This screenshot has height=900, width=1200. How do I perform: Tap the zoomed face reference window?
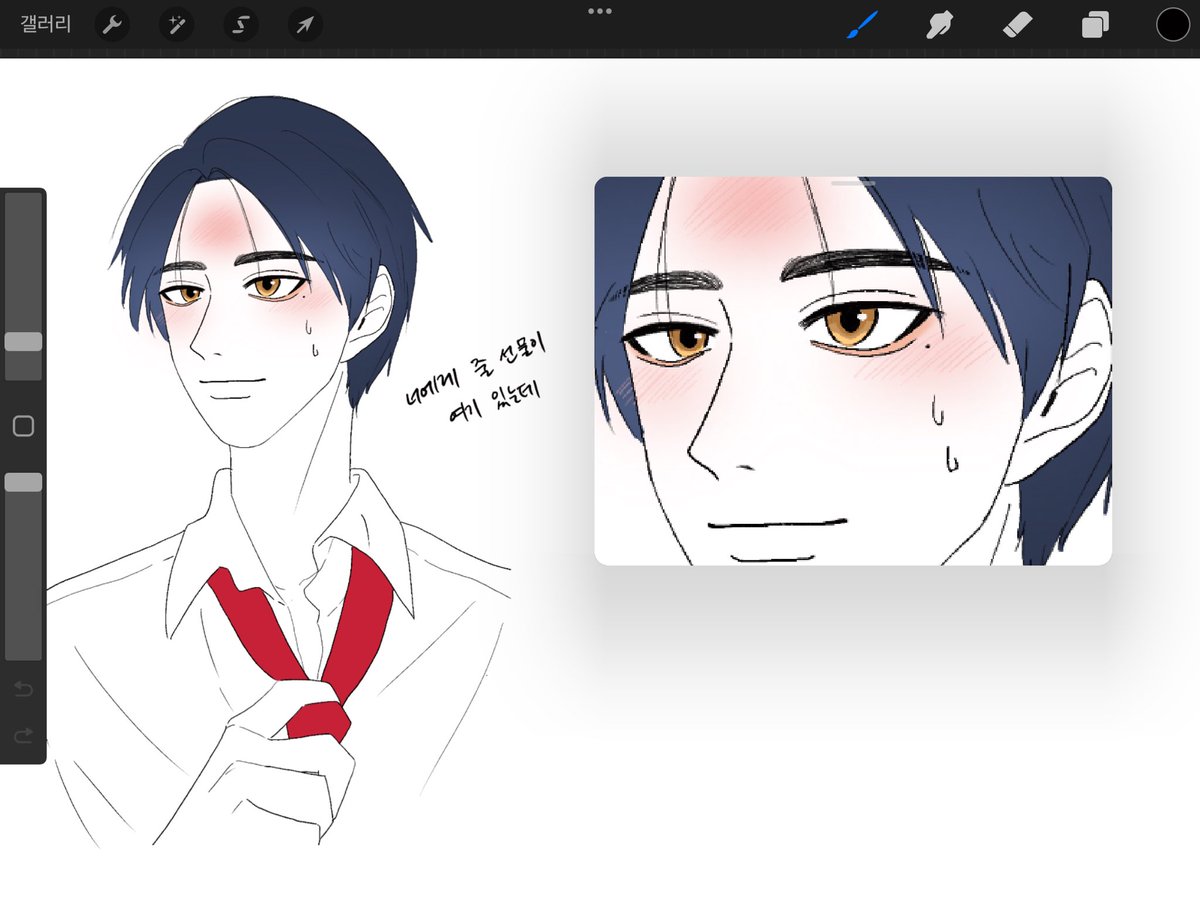point(853,371)
